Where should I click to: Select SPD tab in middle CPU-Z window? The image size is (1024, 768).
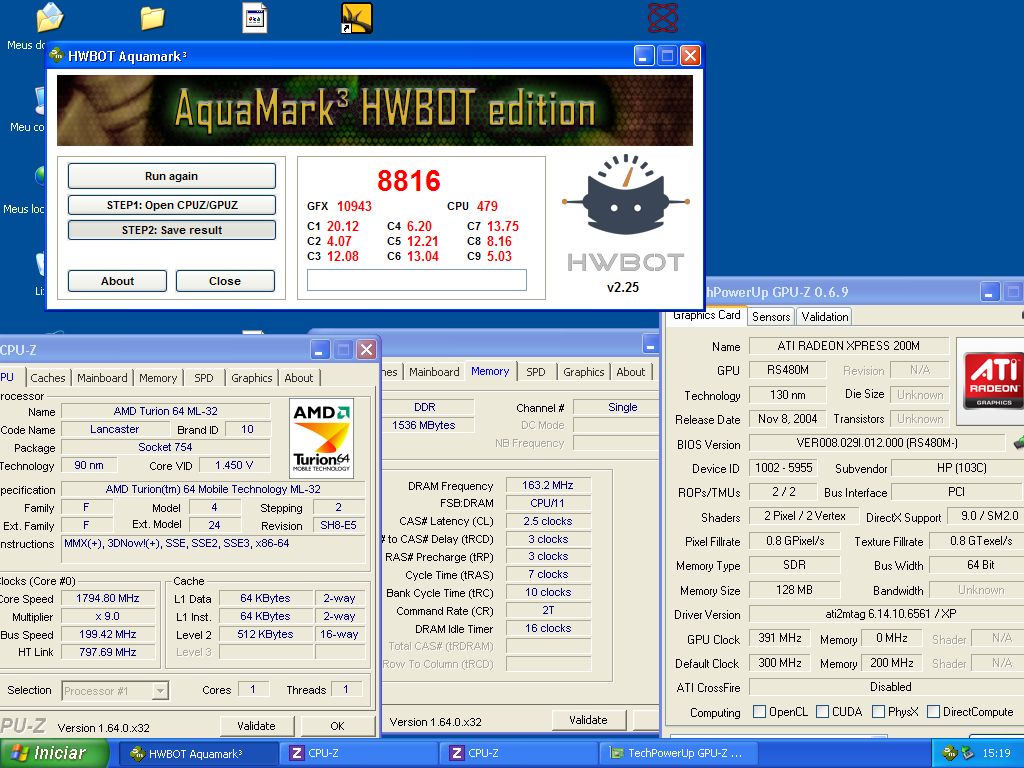[x=536, y=372]
